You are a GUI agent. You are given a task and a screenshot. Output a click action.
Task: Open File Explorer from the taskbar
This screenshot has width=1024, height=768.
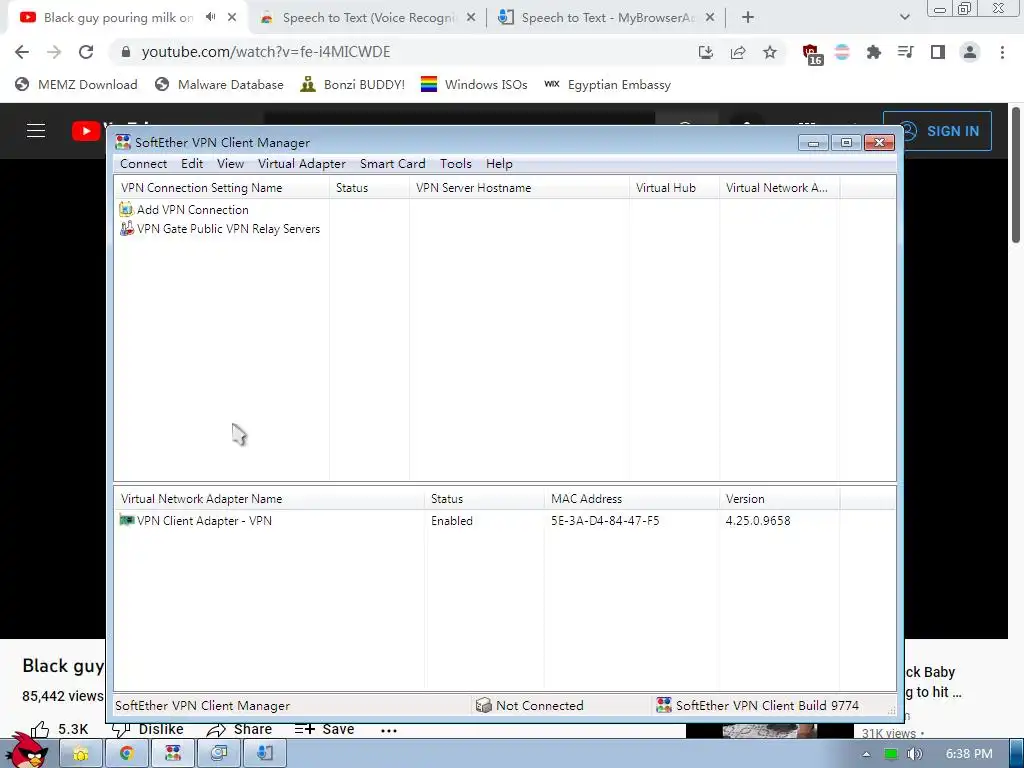[81, 754]
